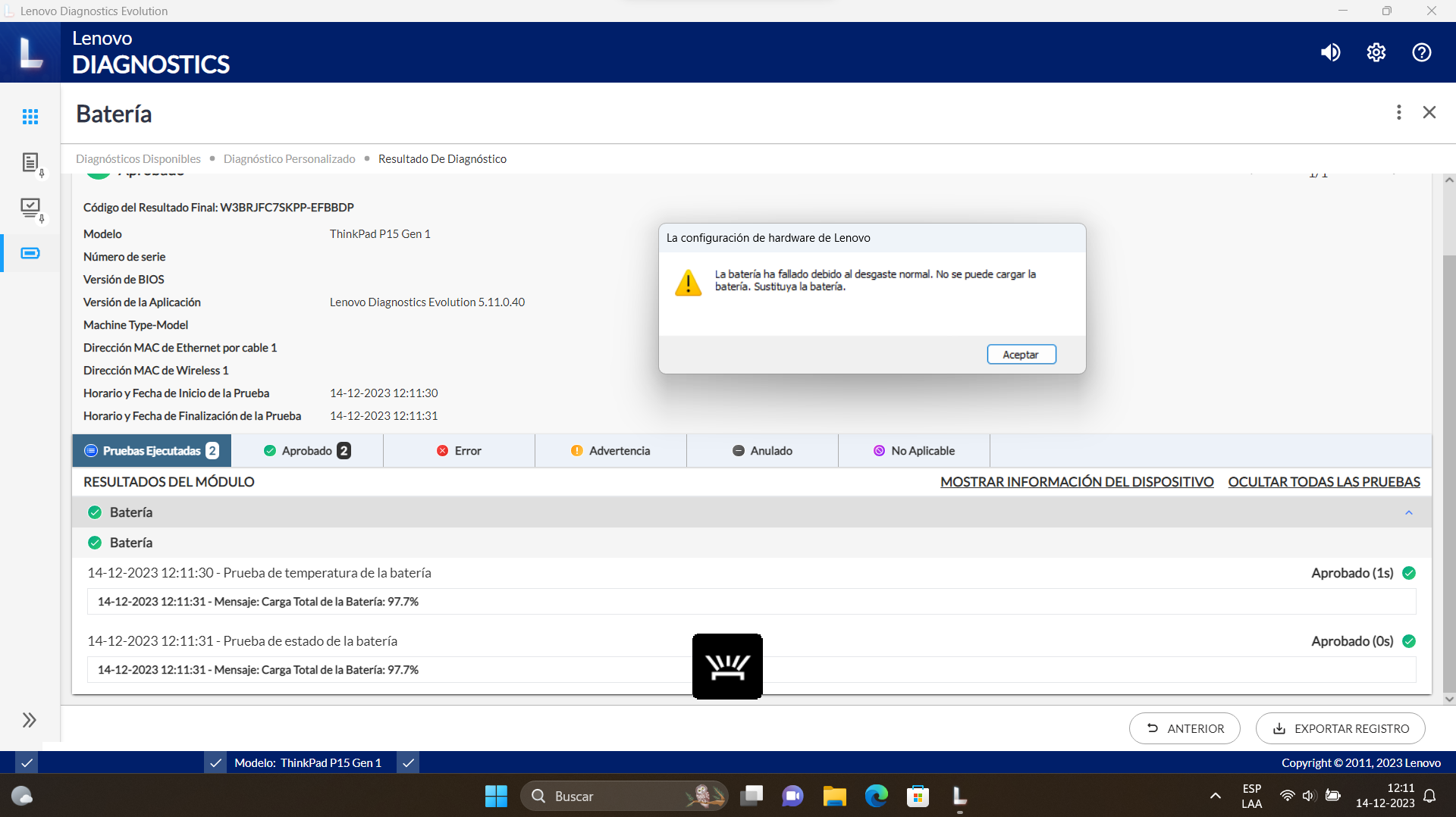Image resolution: width=1456 pixels, height=817 pixels.
Task: Click the temperature test Aprobado check icon
Action: tap(1409, 573)
